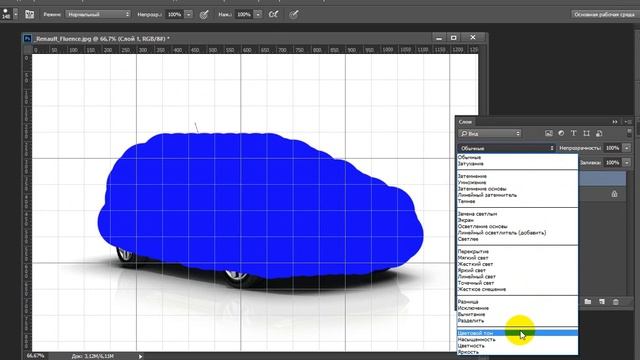Filter layers by type layers icon
Screen dimensions: 640x360
pos(573,133)
